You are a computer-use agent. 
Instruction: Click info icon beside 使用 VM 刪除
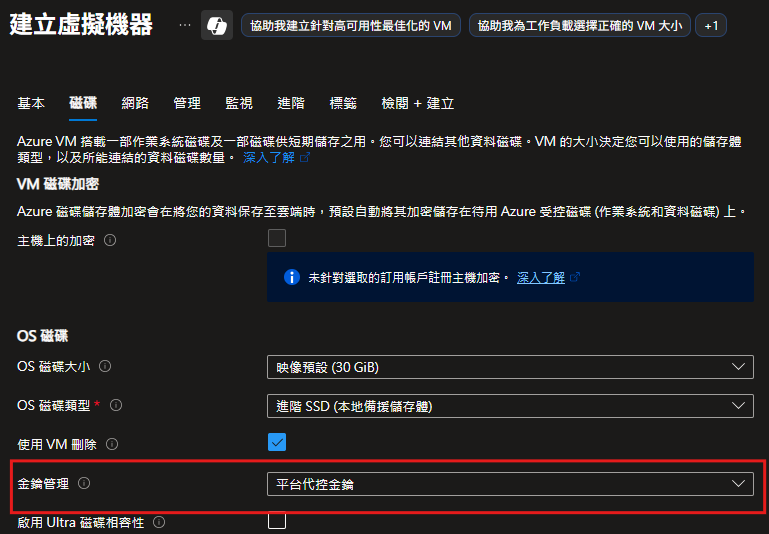[x=112, y=444]
